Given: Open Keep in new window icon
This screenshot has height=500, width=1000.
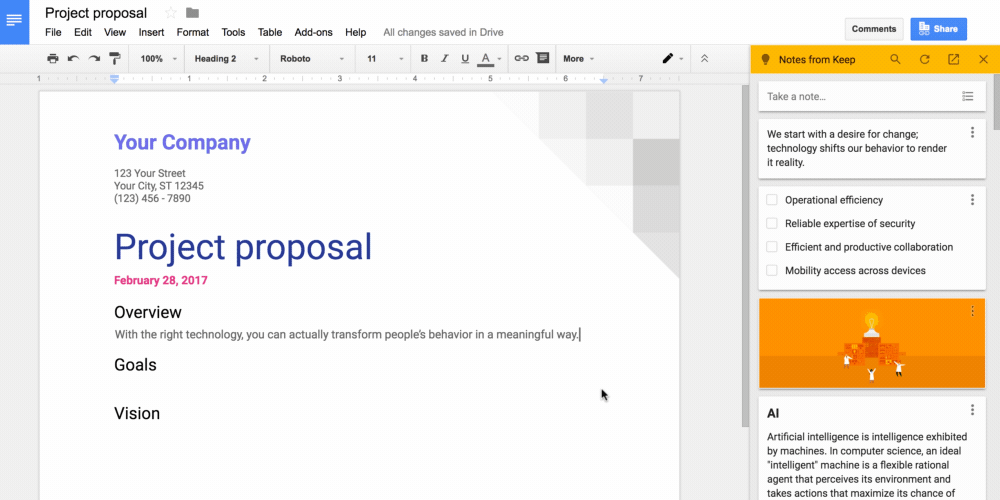Looking at the screenshot, I should pyautogui.click(x=953, y=60).
